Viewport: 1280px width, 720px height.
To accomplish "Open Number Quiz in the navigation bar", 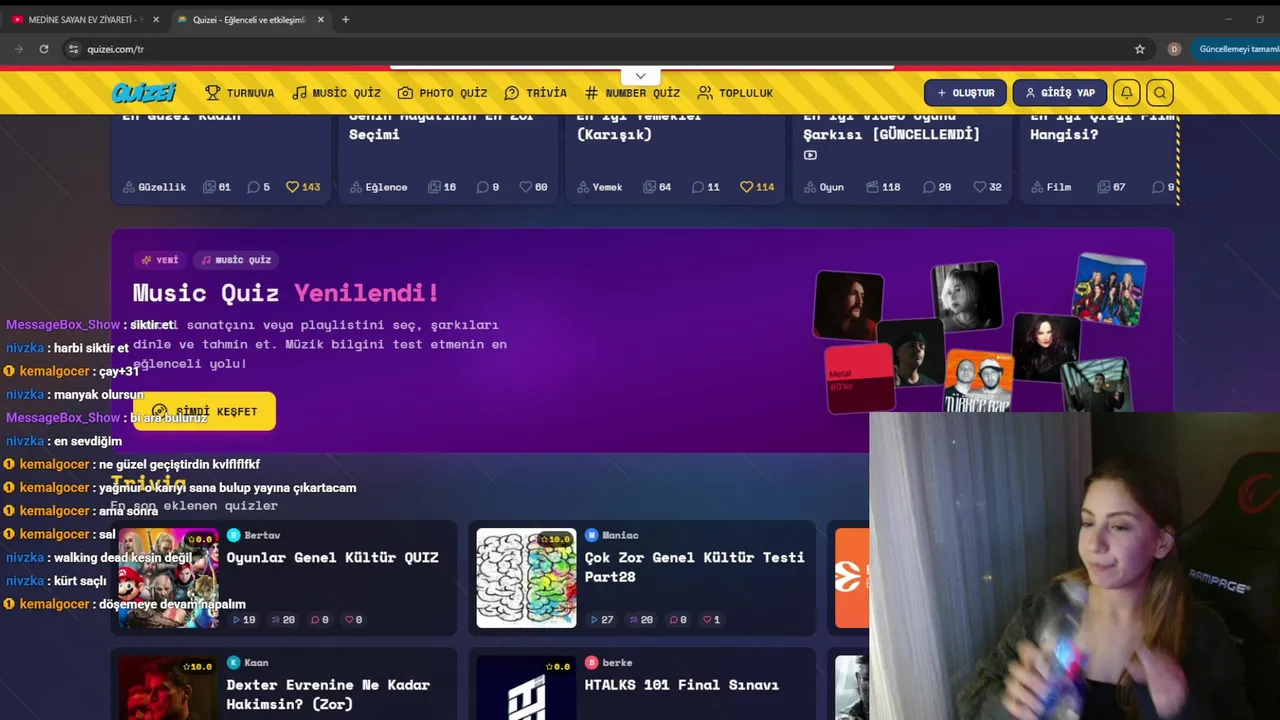I will [632, 93].
